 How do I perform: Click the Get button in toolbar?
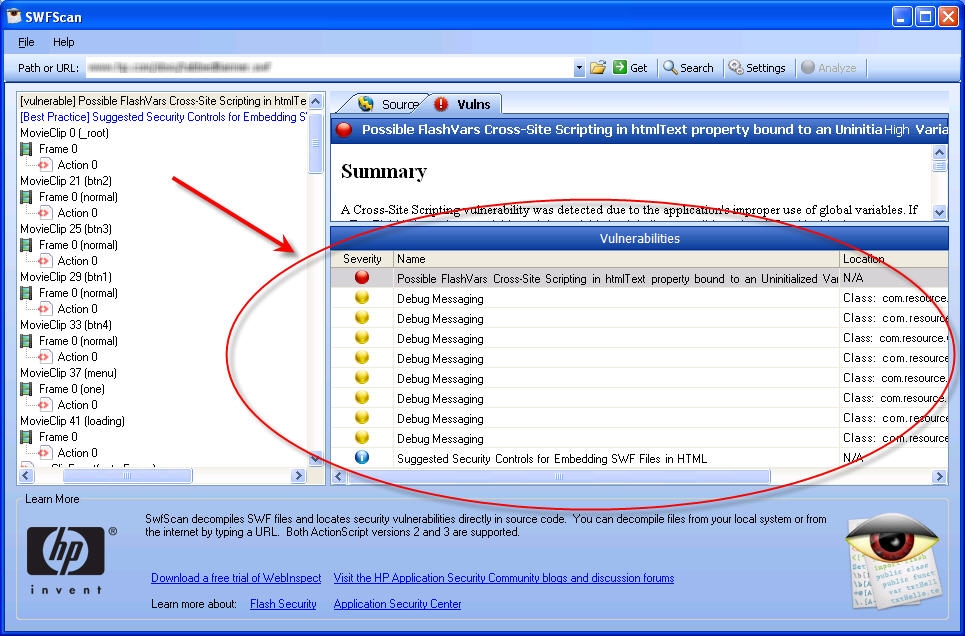tap(630, 68)
